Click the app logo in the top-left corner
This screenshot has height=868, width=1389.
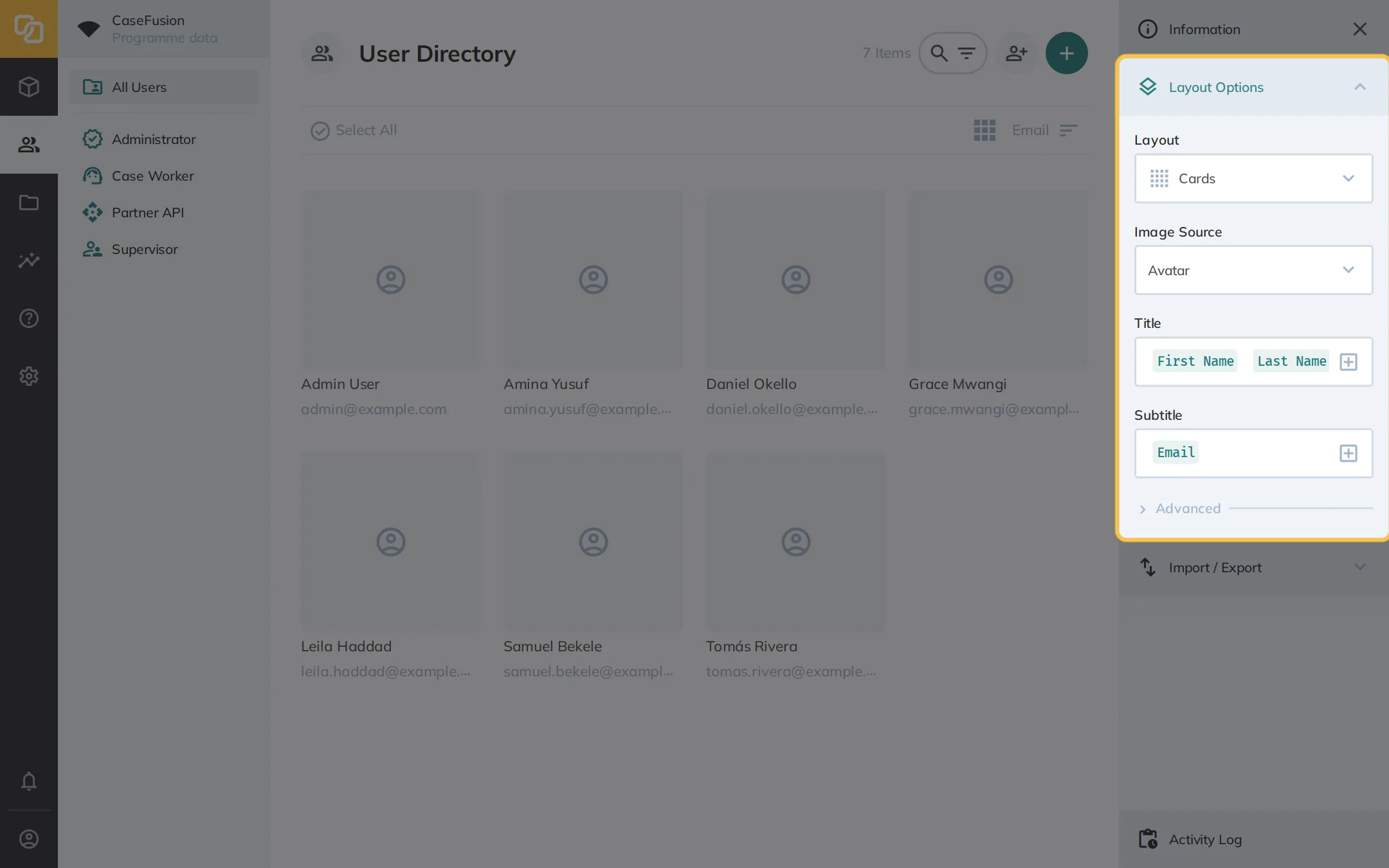[x=29, y=29]
